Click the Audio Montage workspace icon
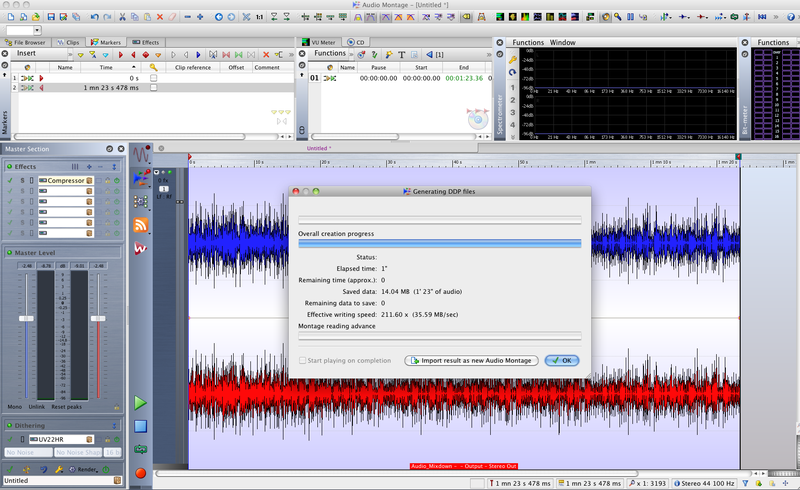 click(x=141, y=178)
